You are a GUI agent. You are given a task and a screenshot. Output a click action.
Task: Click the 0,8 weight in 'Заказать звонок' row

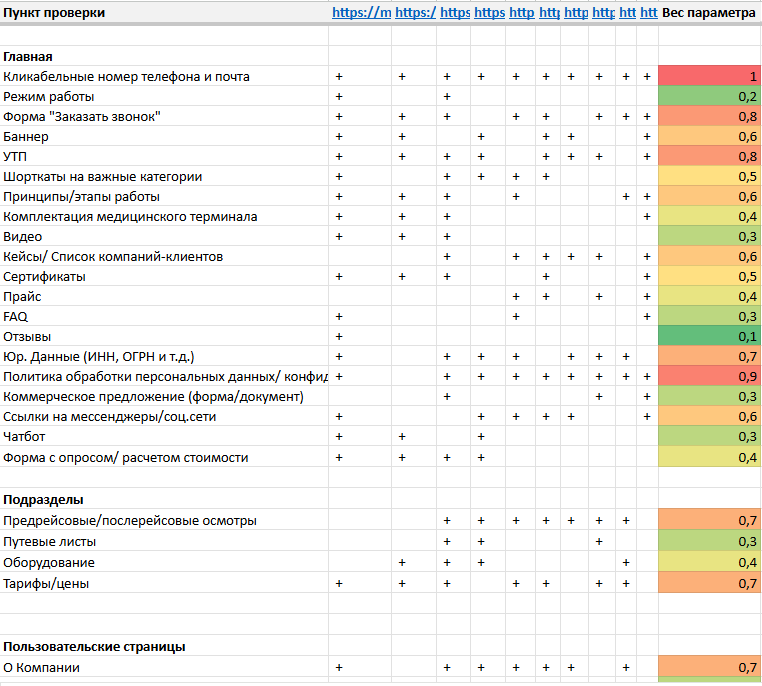click(x=710, y=116)
